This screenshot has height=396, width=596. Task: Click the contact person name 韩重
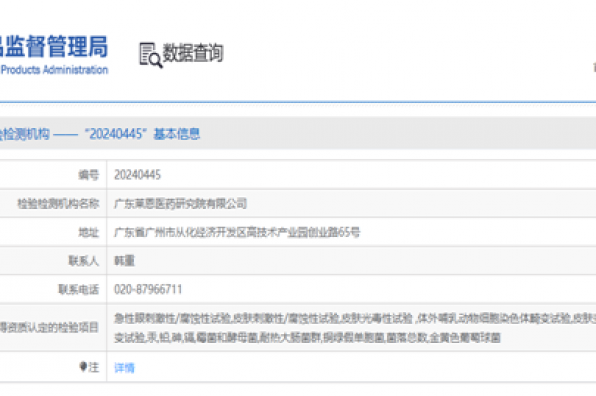click(124, 261)
